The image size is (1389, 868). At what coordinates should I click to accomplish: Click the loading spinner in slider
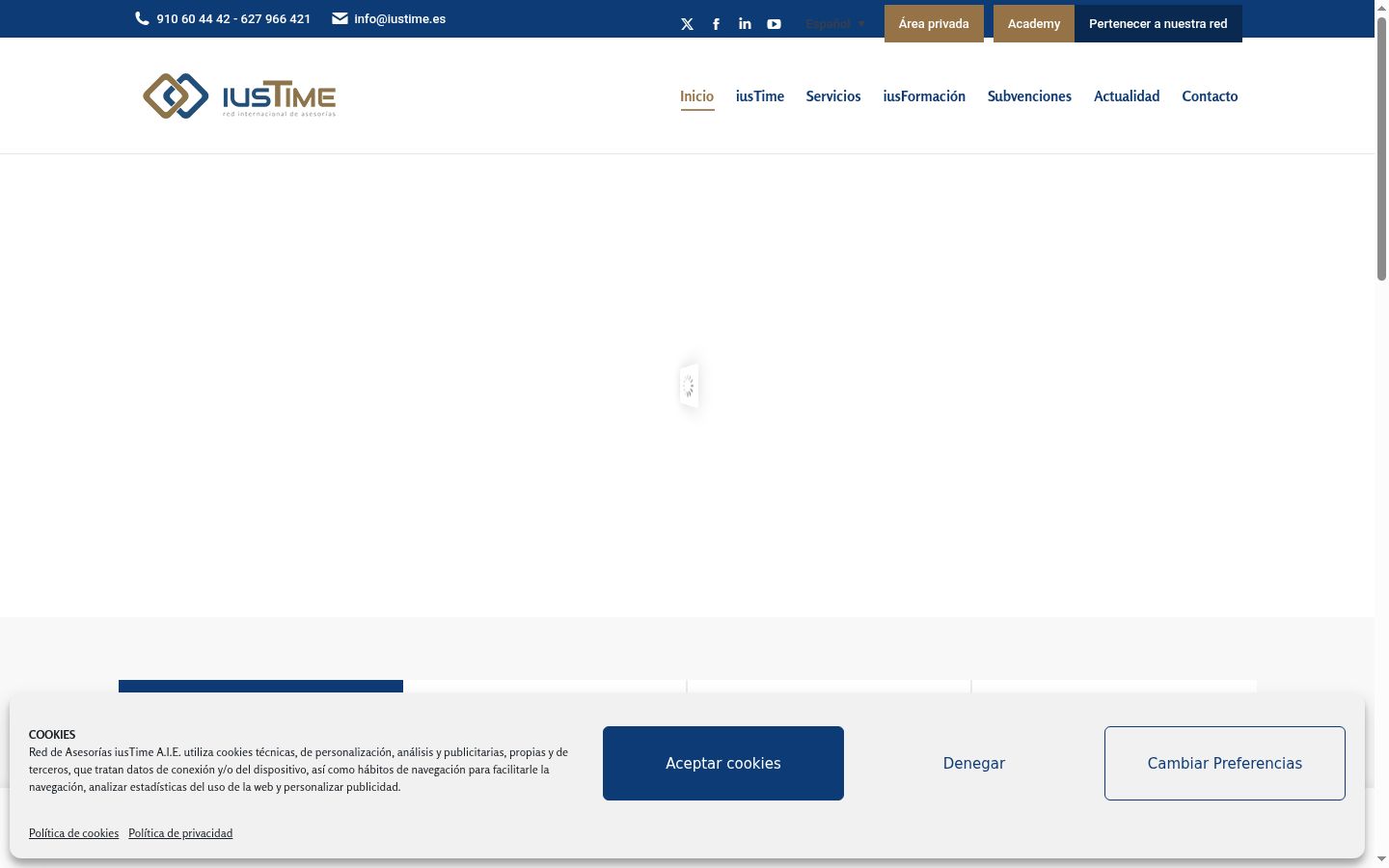(x=688, y=386)
